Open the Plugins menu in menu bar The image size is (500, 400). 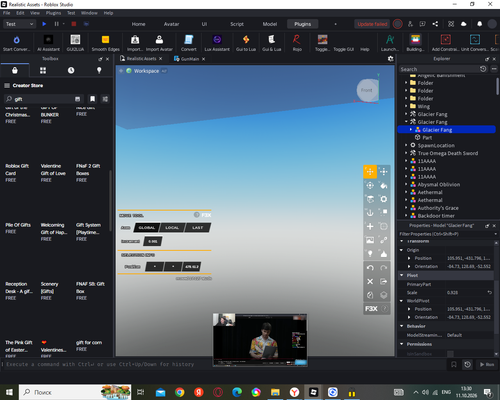[x=53, y=13]
